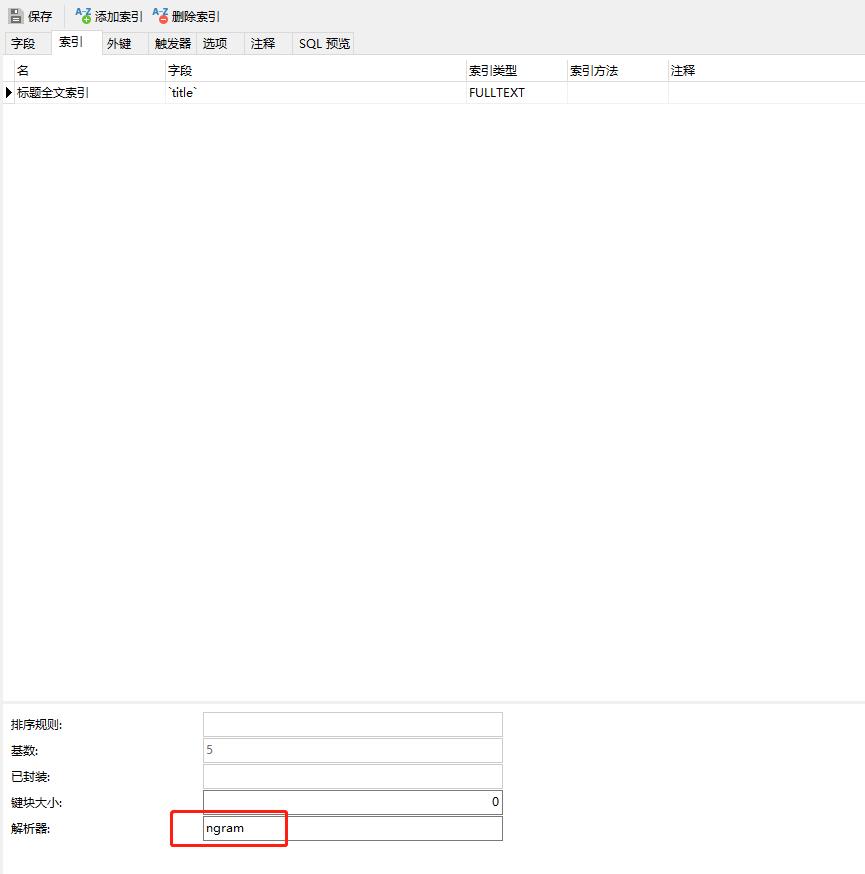Click the 注释 column header
This screenshot has width=865, height=874.
tap(766, 71)
